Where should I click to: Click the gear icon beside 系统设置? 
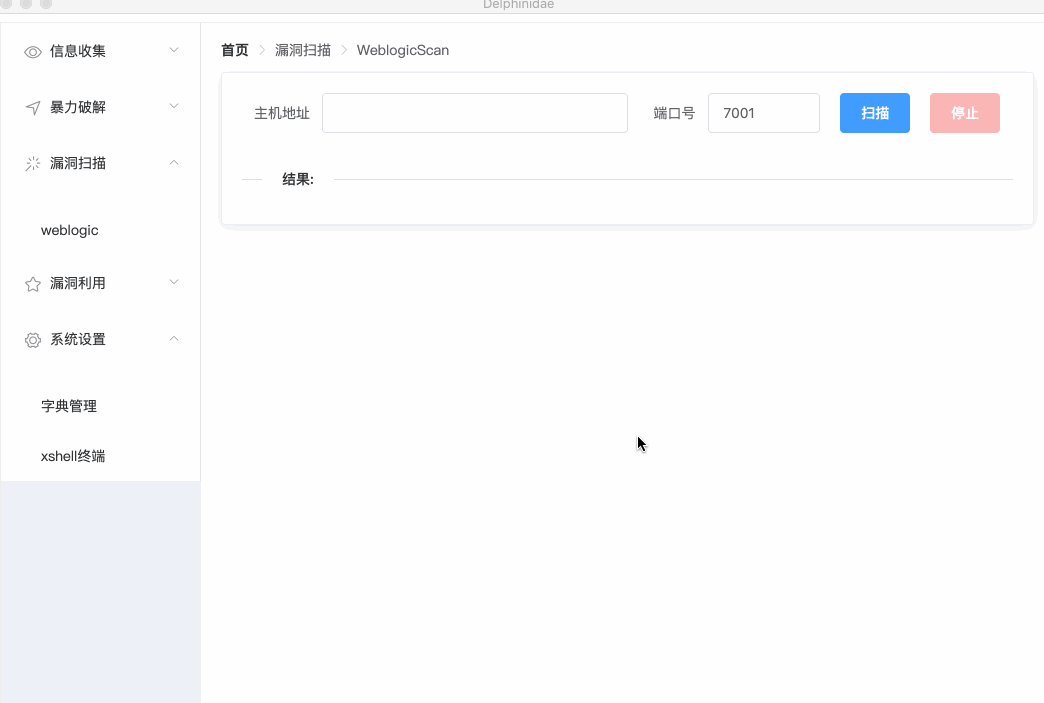[x=33, y=340]
